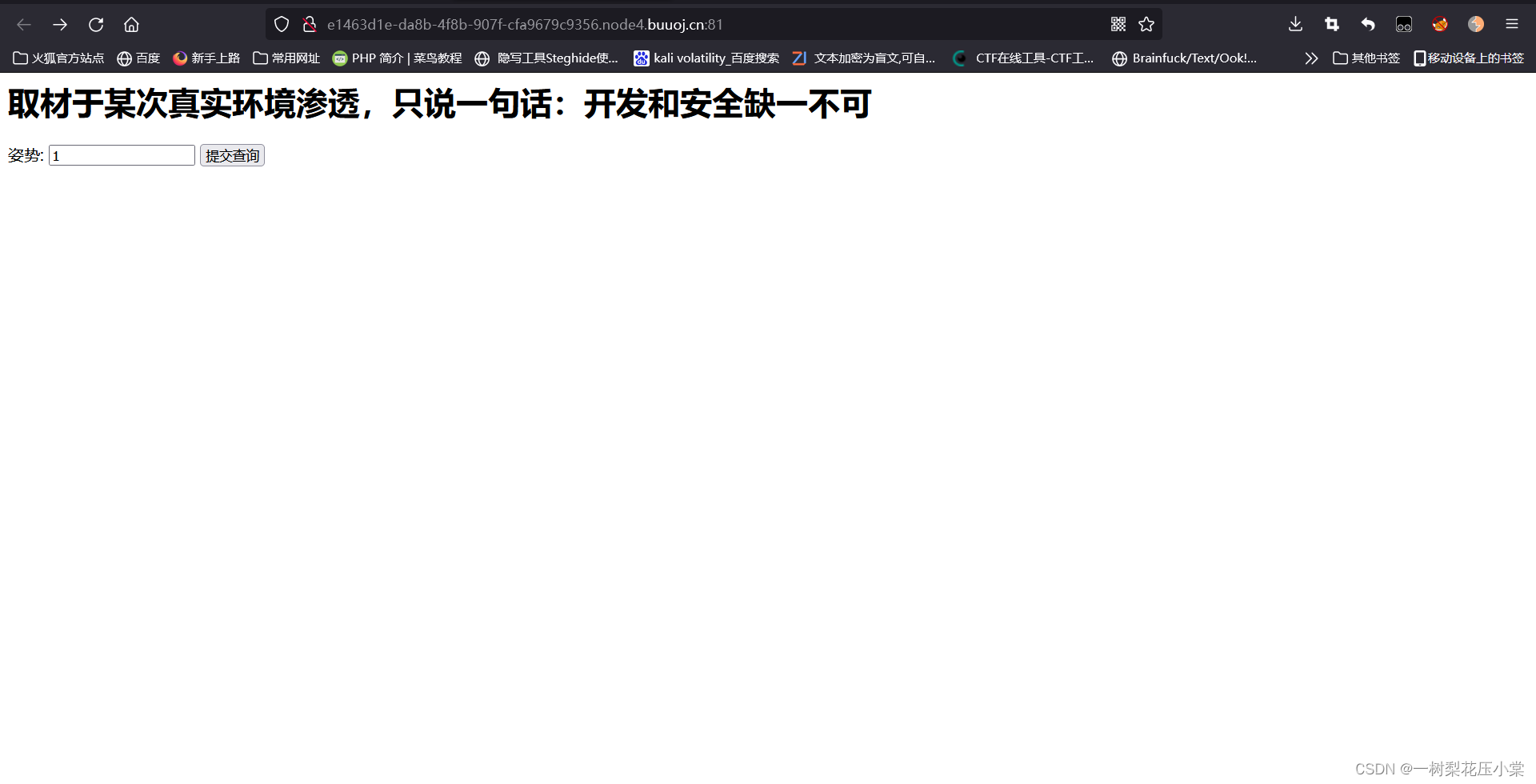Open the 新手上路 bookmark
This screenshot has width=1536, height=784.
(206, 58)
